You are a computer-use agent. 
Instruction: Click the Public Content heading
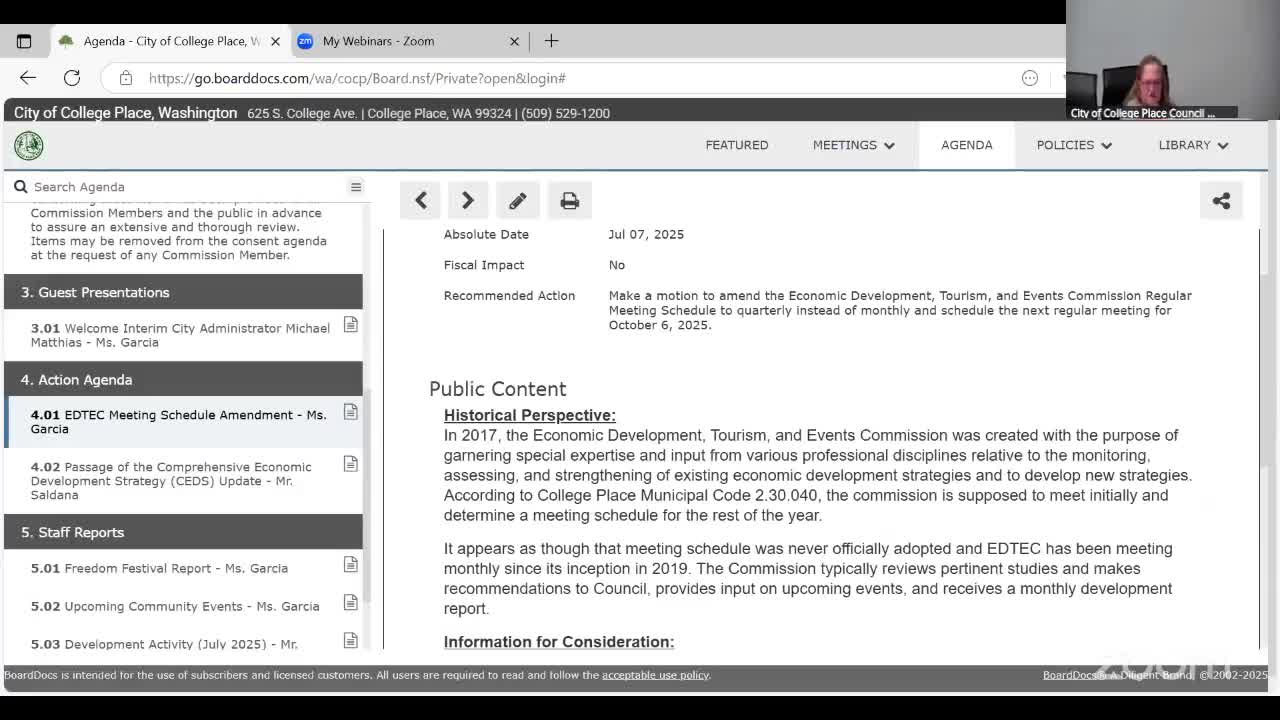click(498, 389)
